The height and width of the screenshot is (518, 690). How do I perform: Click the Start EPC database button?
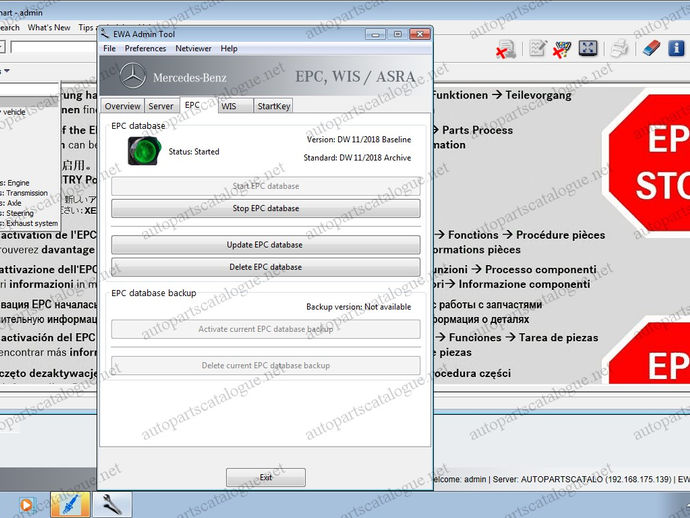pyautogui.click(x=266, y=186)
